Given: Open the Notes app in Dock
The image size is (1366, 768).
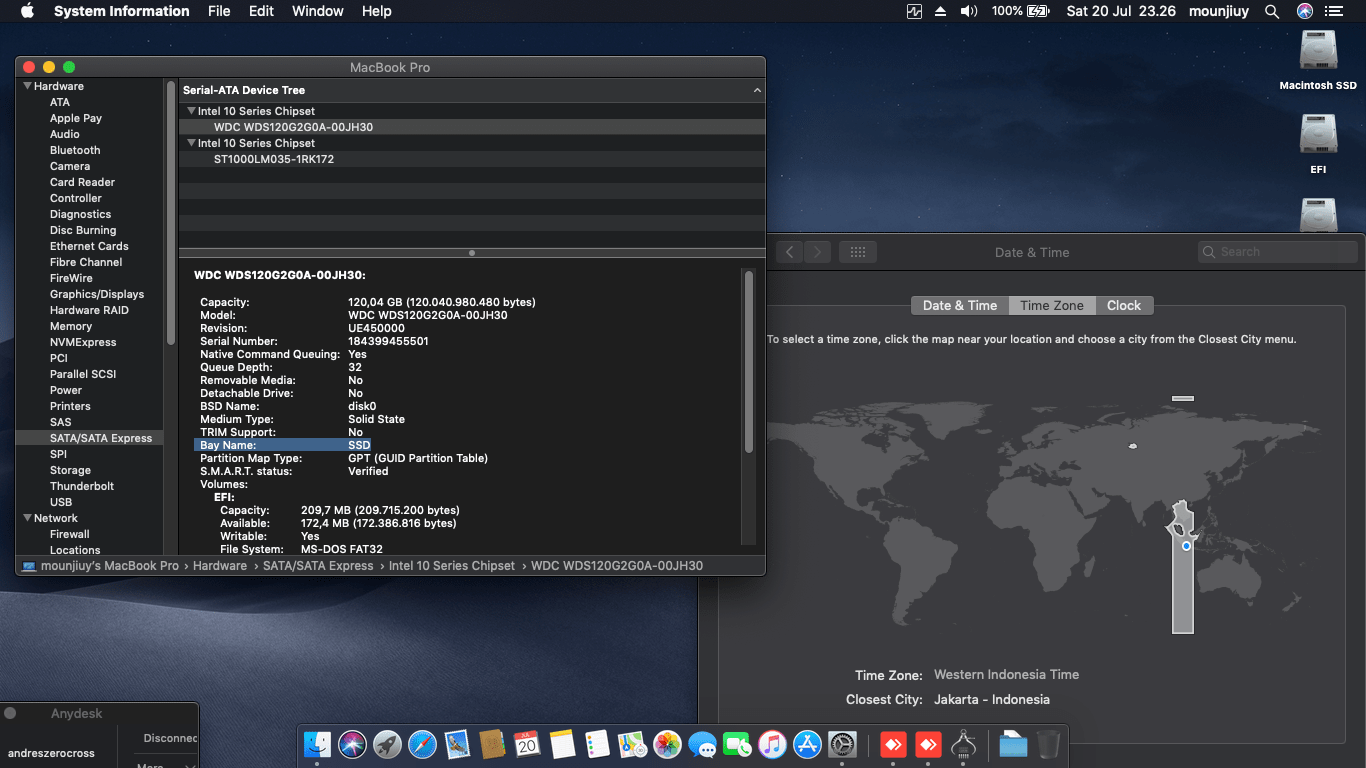Looking at the screenshot, I should coord(562,744).
